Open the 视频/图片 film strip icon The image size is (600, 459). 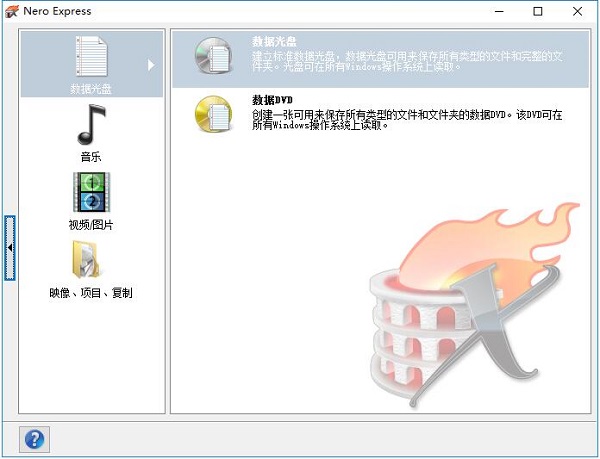pos(91,192)
